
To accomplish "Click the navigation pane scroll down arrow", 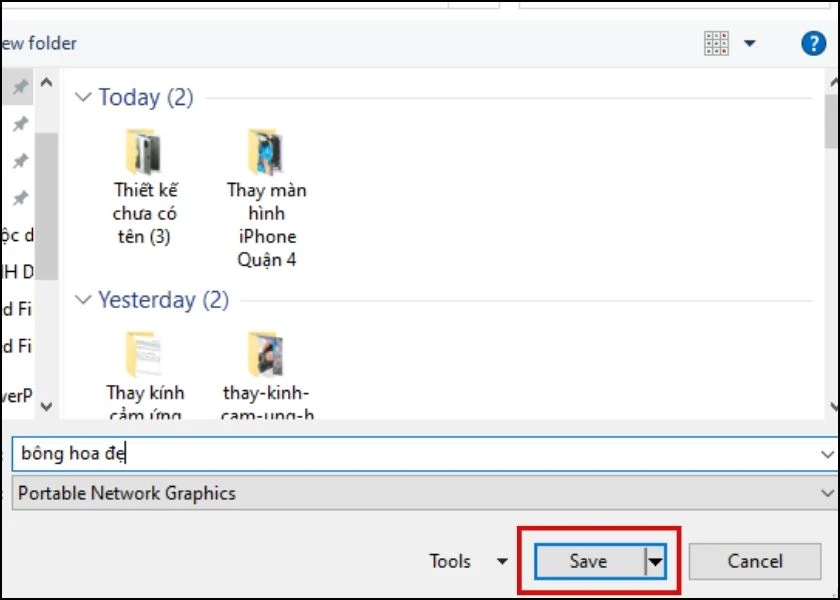I will [47, 406].
